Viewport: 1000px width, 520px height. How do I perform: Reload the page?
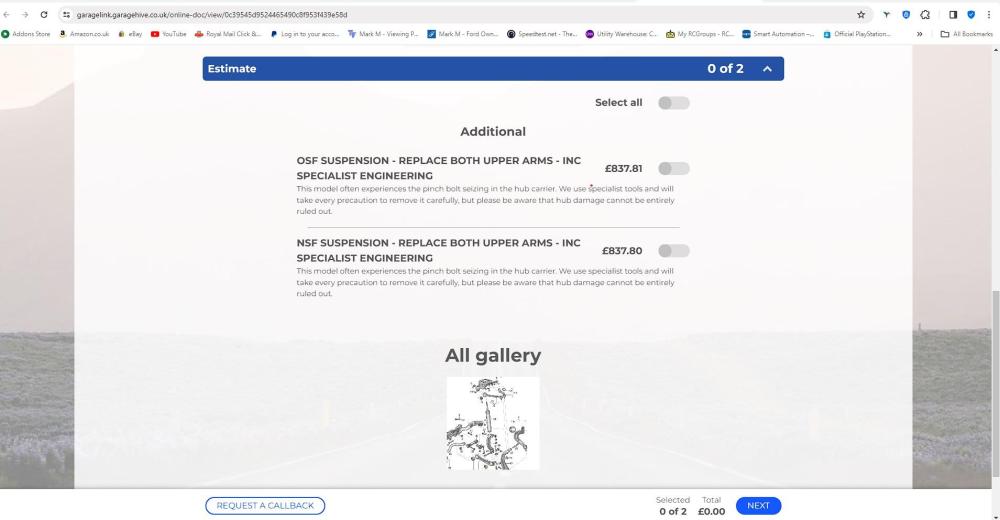tap(43, 14)
